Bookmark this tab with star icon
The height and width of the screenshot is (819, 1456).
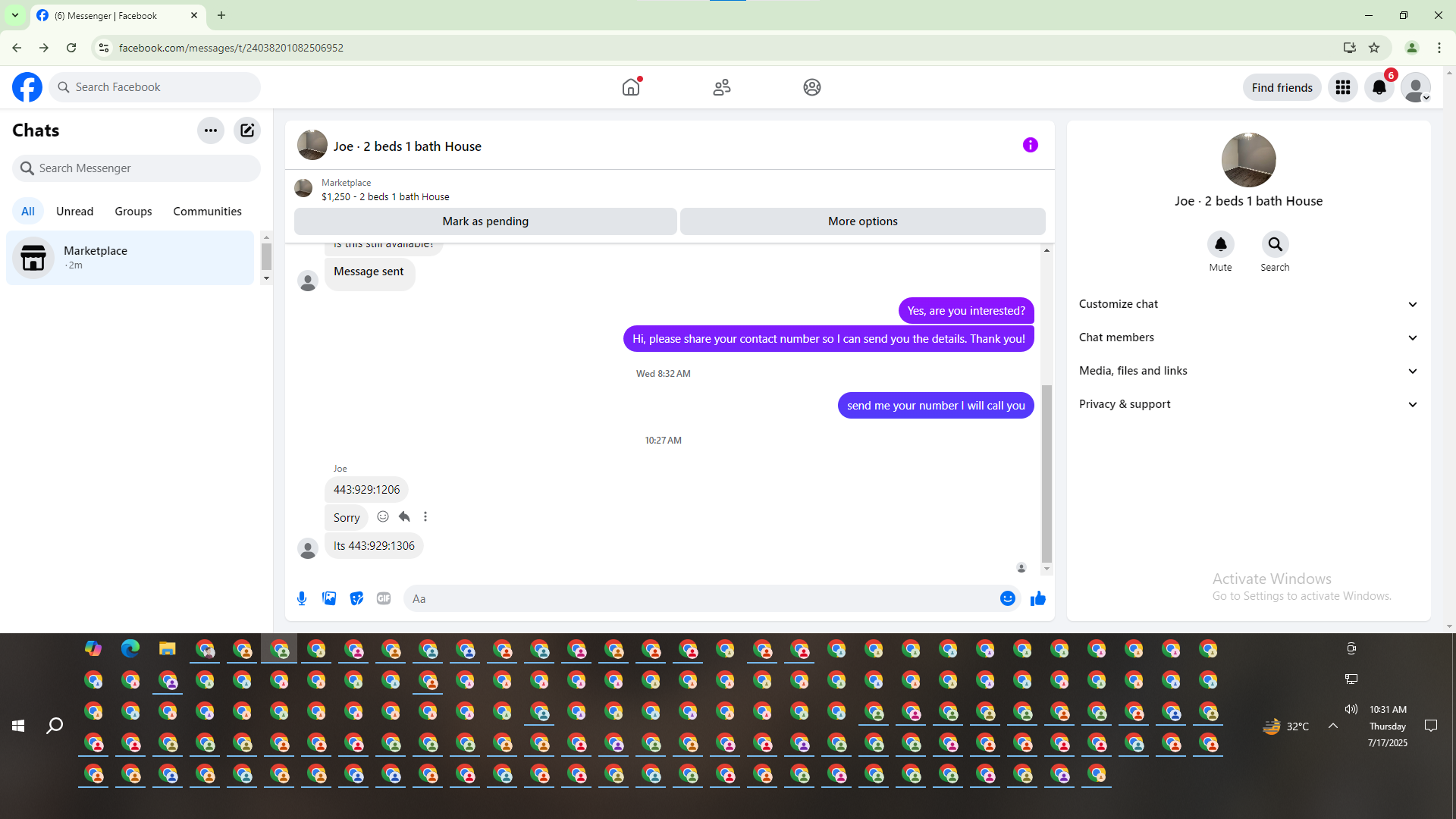pos(1374,48)
